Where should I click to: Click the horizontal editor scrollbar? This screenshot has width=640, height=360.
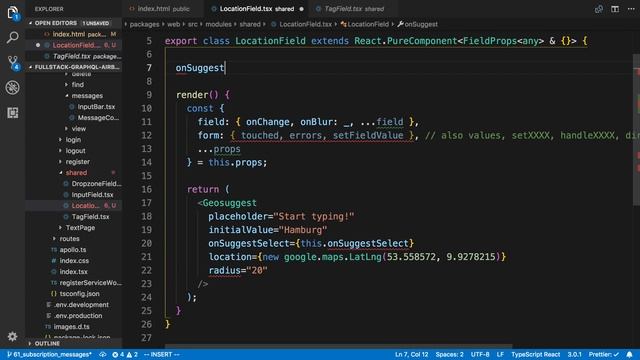(x=339, y=346)
